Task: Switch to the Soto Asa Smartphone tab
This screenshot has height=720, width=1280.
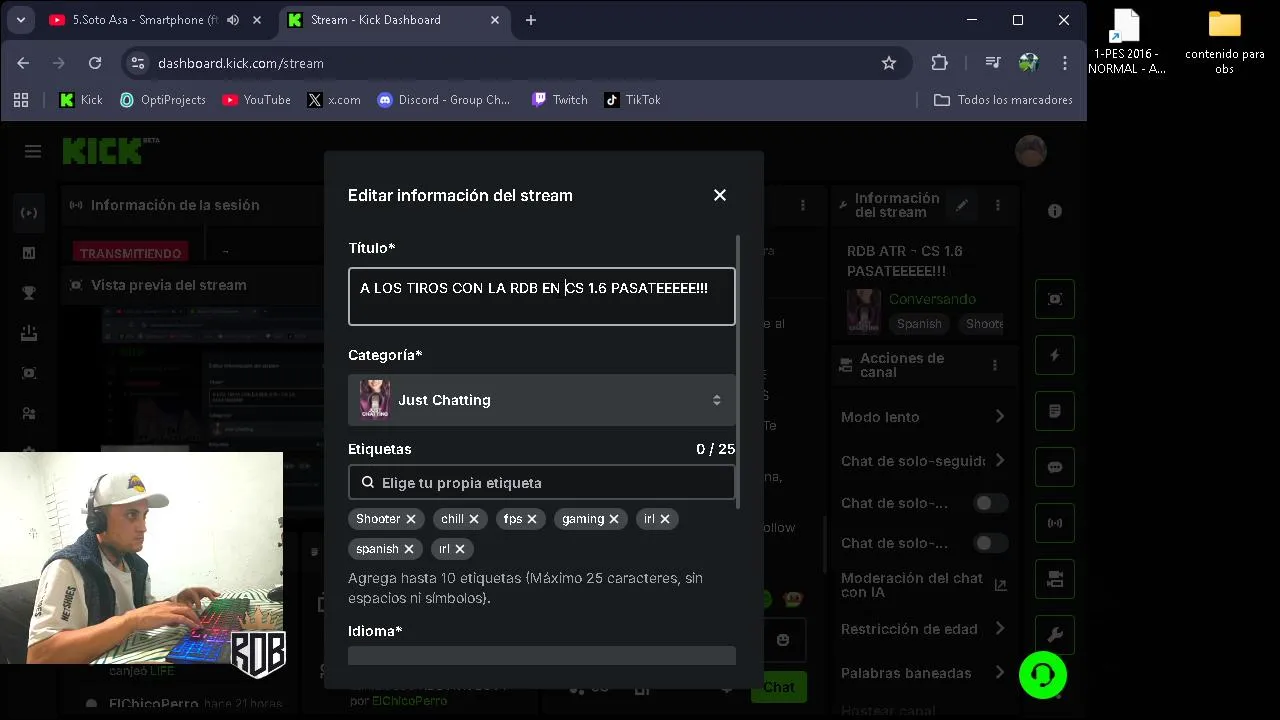Action: pos(145,20)
